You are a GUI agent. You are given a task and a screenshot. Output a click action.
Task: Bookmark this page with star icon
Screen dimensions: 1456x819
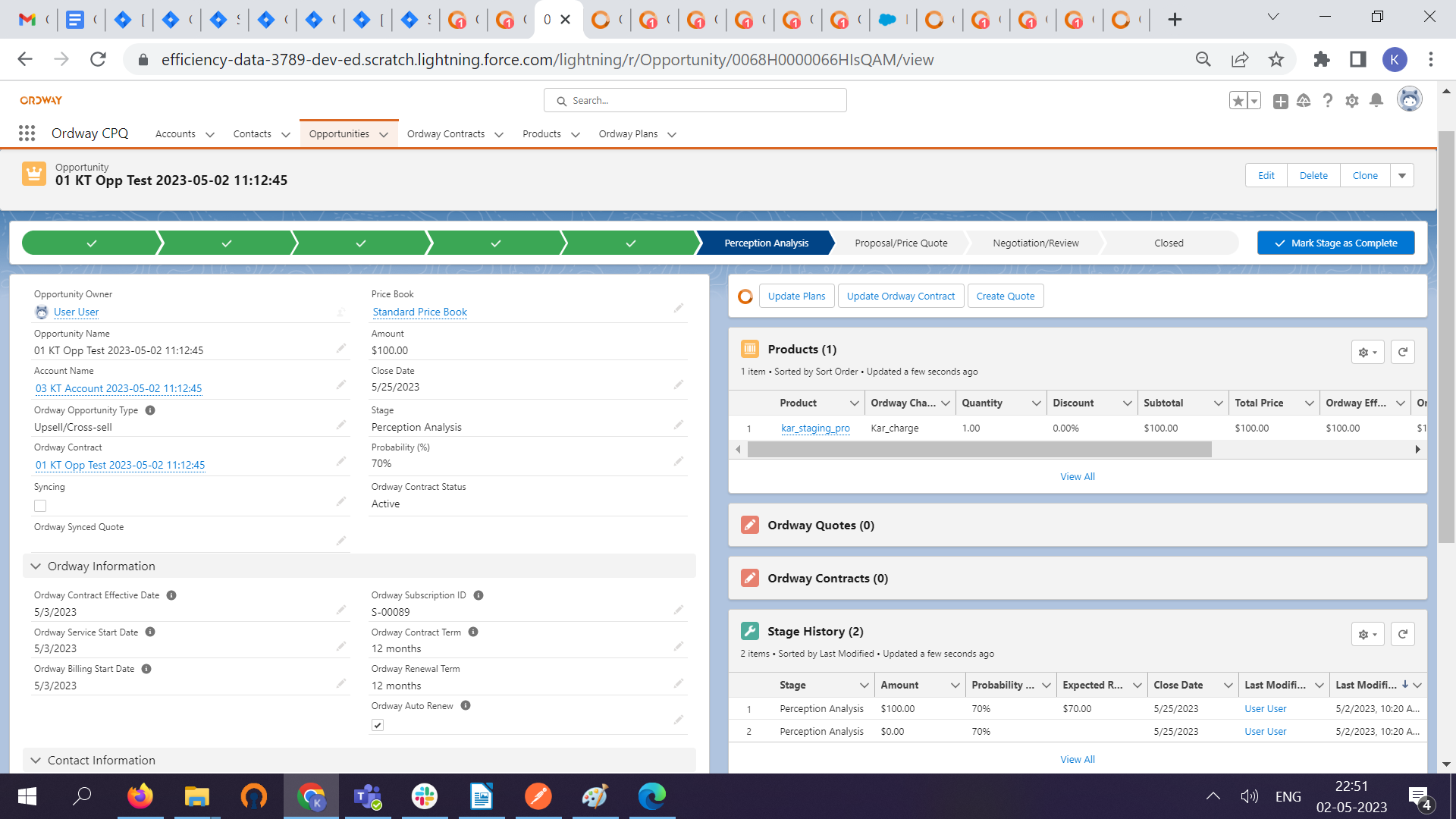tap(1276, 59)
